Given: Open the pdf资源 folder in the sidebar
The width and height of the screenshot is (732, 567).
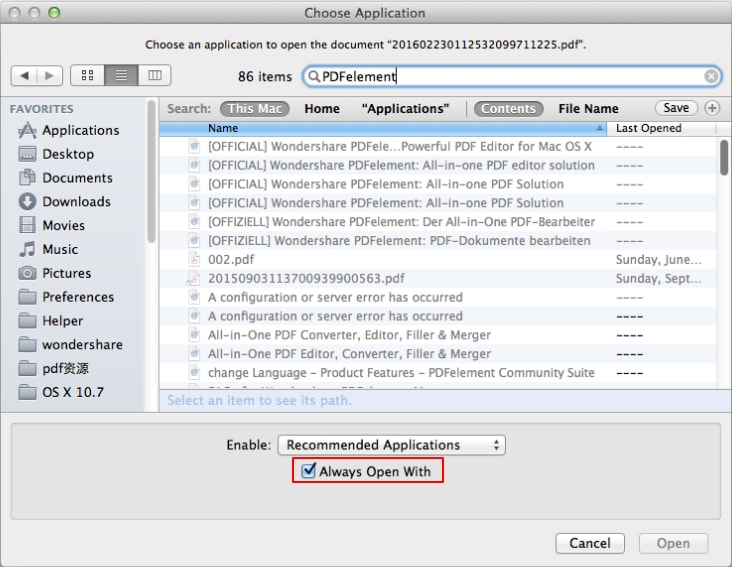Looking at the screenshot, I should pyautogui.click(x=53, y=368).
